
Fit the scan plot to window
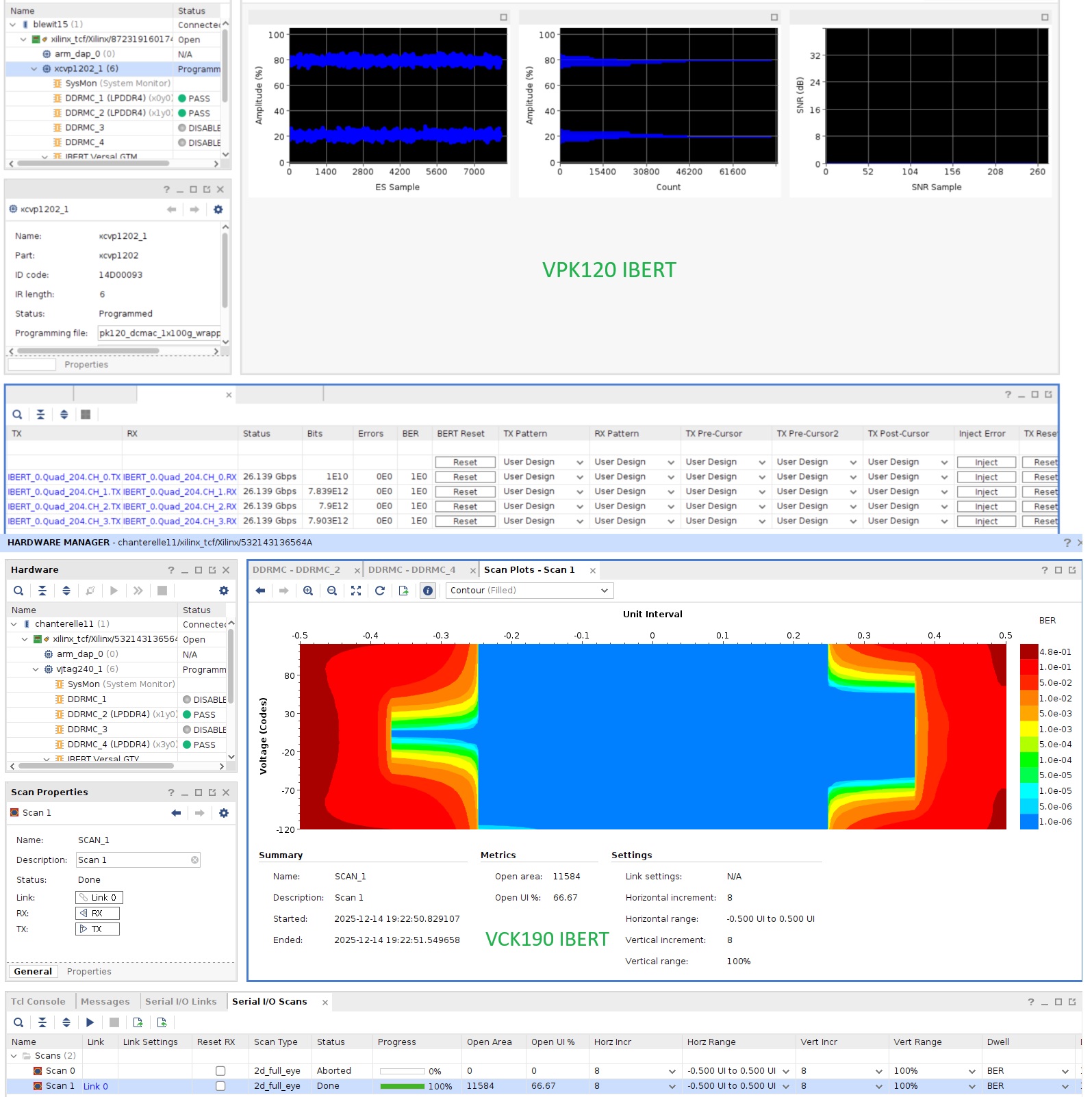[356, 591]
